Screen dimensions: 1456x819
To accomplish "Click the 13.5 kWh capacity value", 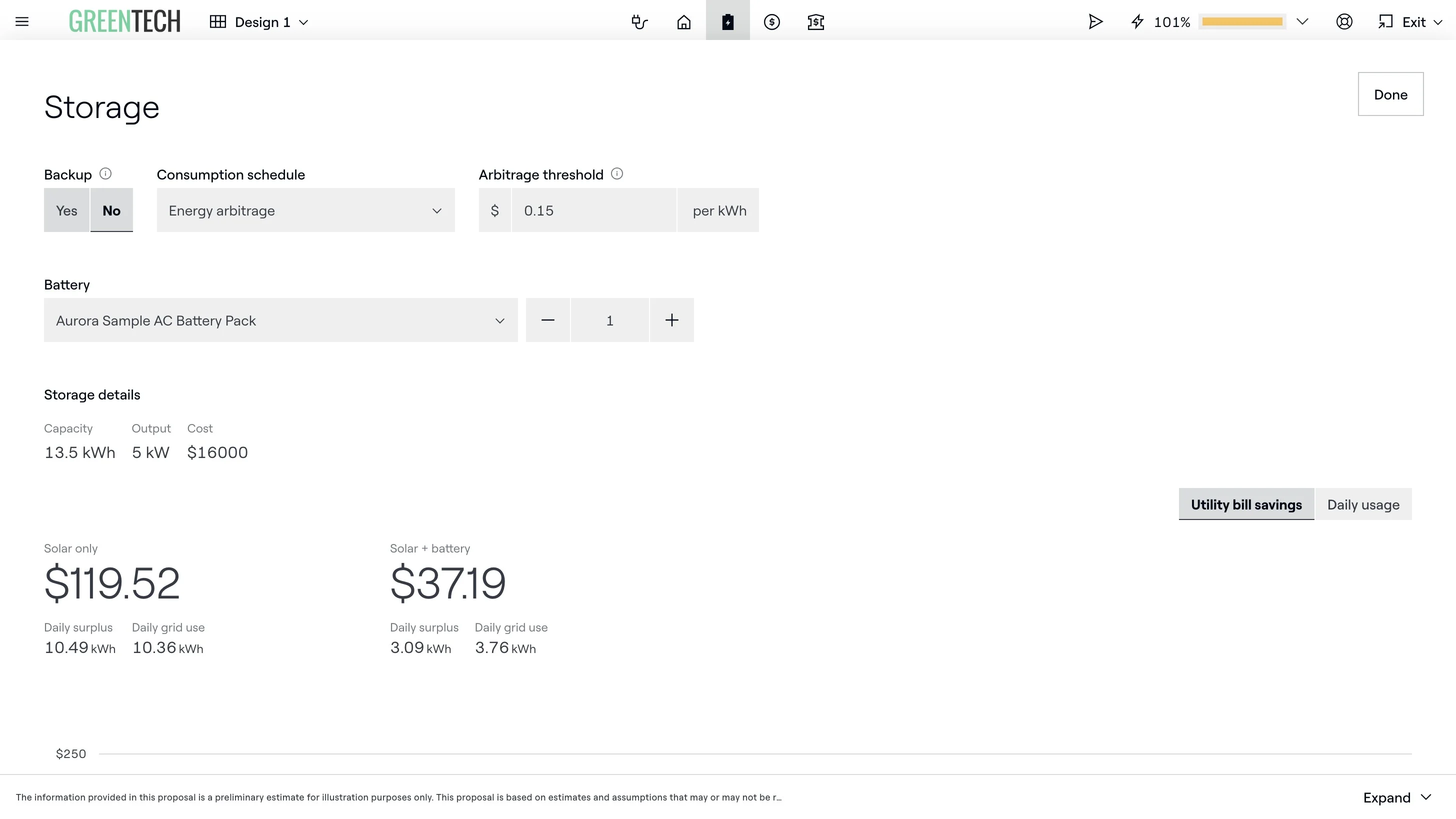I will (79, 452).
